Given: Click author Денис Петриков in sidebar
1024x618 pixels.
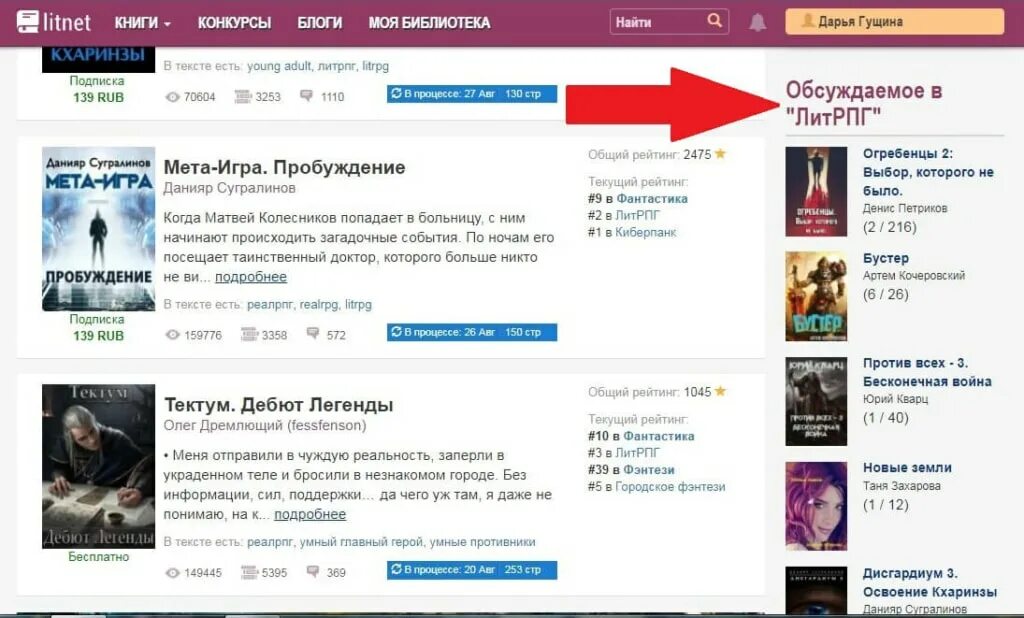Looking at the screenshot, I should pos(905,209).
